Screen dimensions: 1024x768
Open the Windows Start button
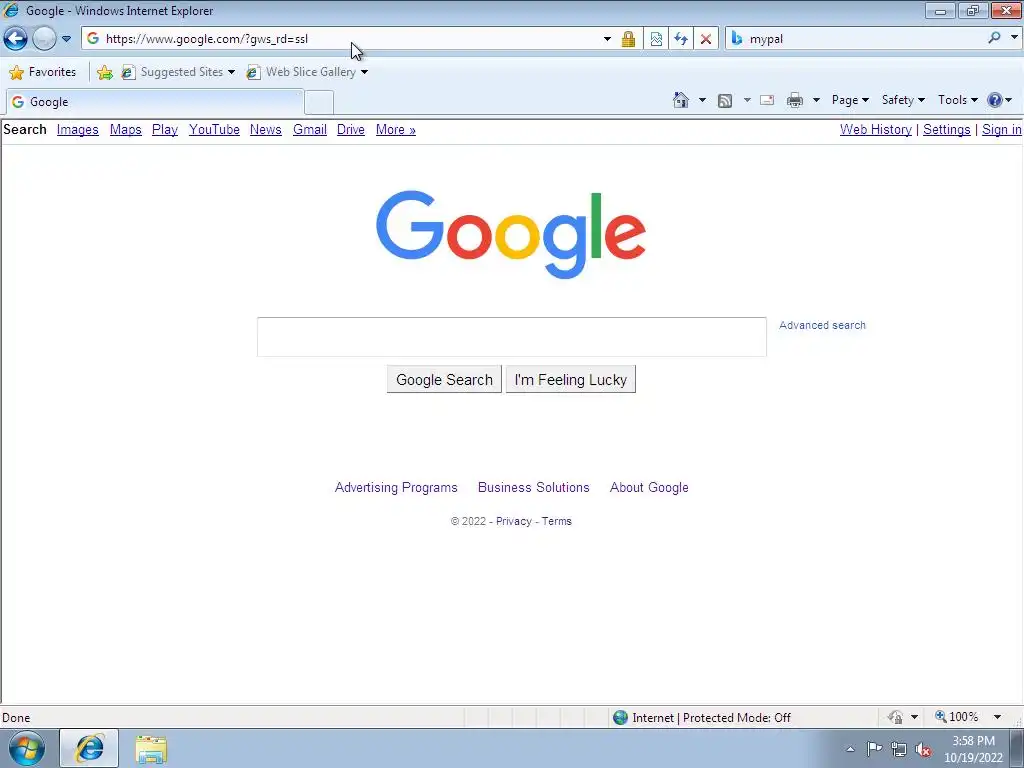point(27,748)
